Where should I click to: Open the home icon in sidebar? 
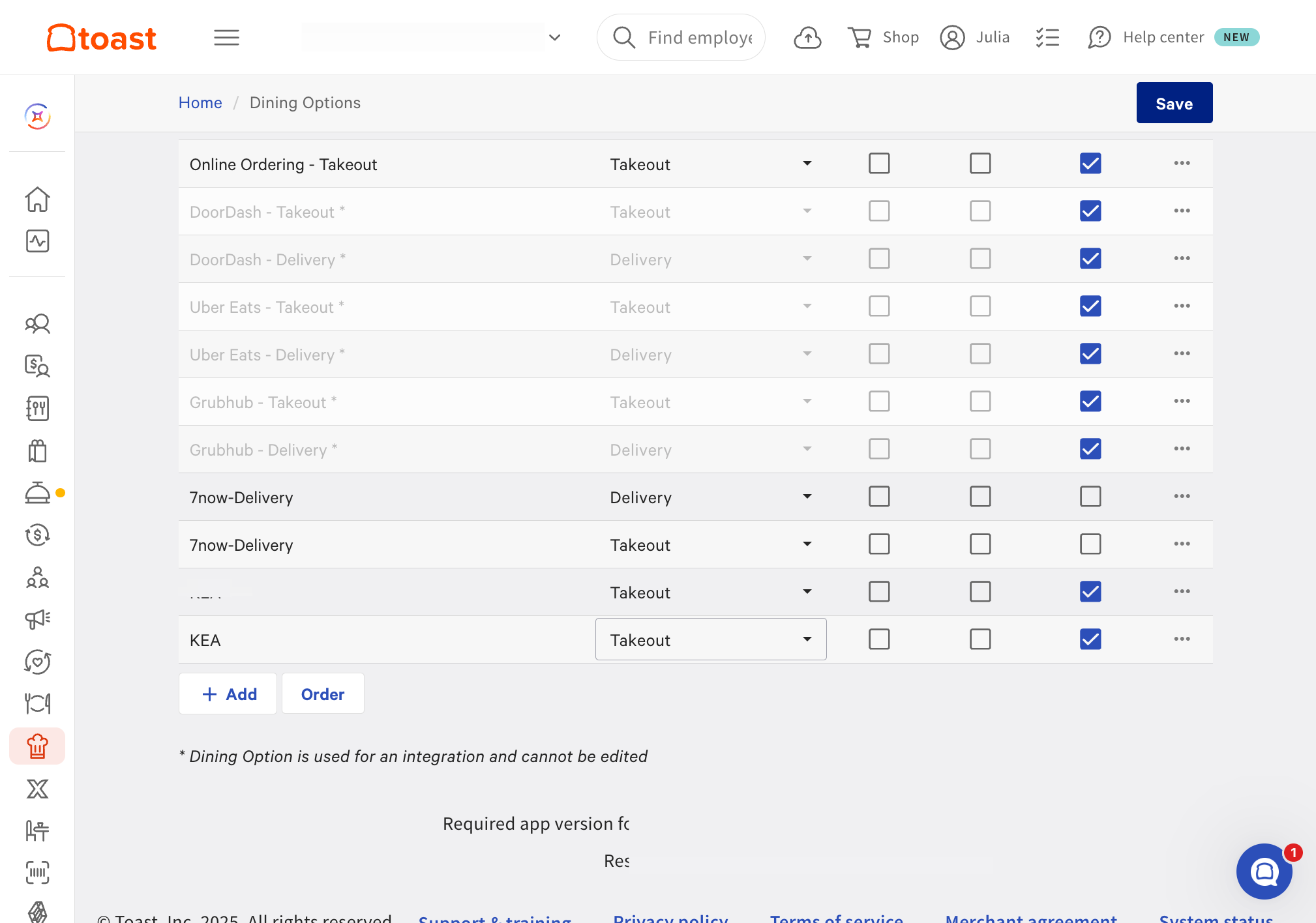[37, 199]
